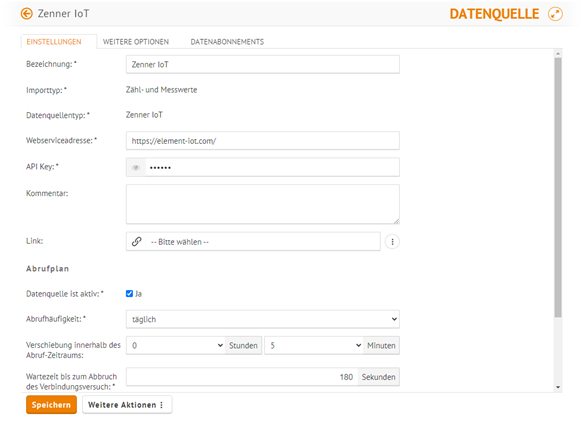Screen dimensions: 585x421
Task: Click the vertical scrollbar thumb
Action: 558,187
